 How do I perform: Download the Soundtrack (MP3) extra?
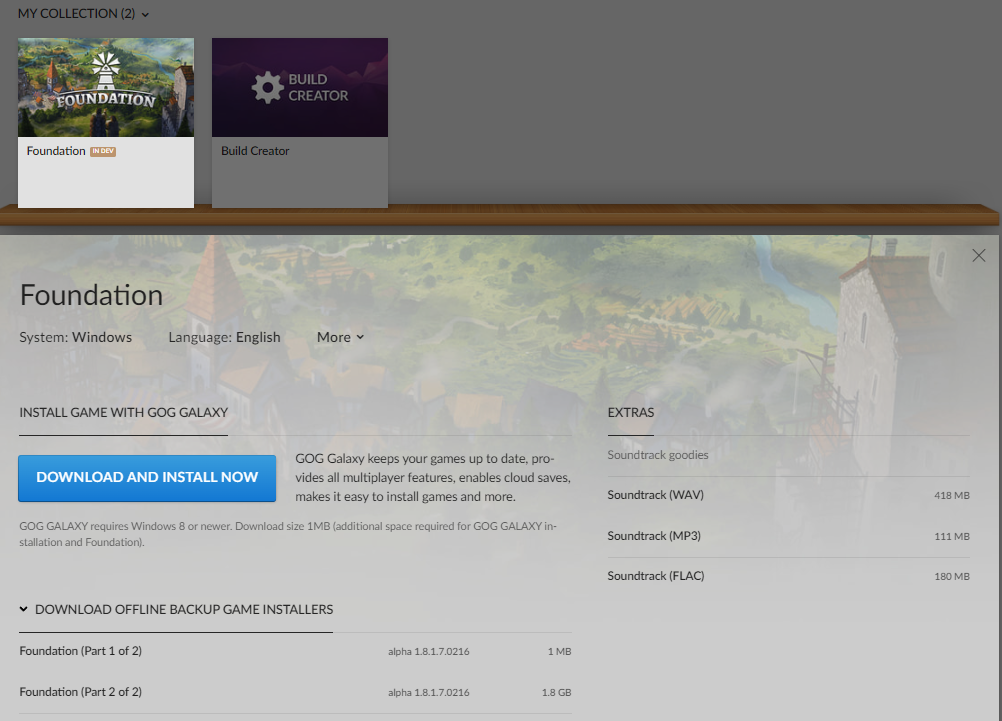pos(789,536)
